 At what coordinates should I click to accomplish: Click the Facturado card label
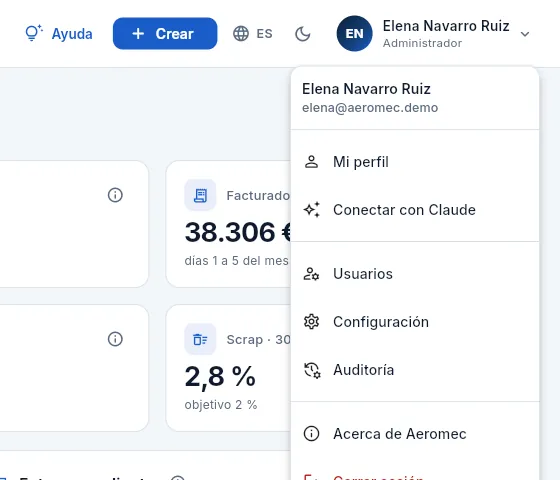[258, 195]
